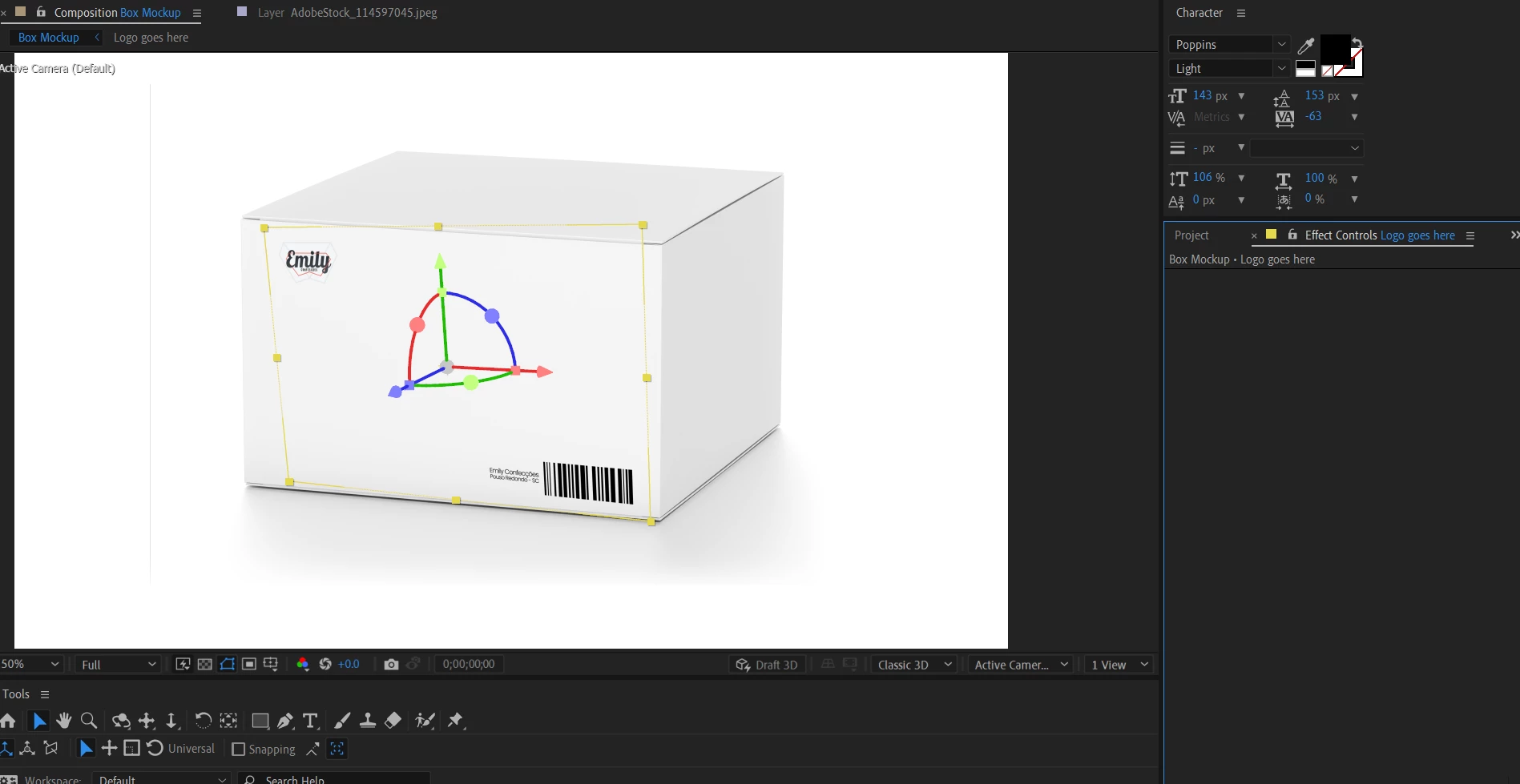This screenshot has width=1520, height=784.
Task: Select the Horizontal Type tool
Action: point(310,721)
